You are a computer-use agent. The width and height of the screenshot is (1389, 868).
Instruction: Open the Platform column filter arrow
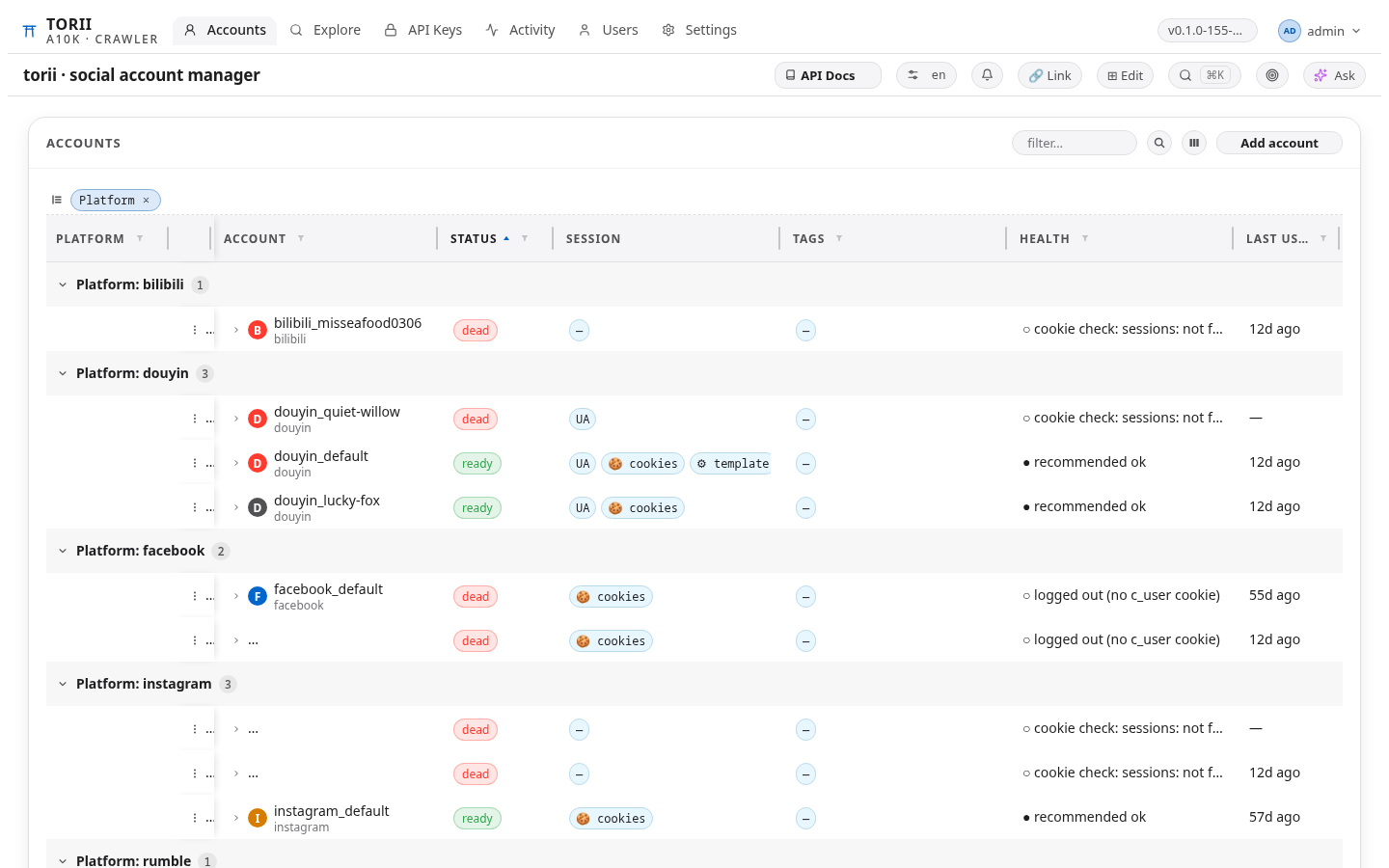tap(140, 238)
